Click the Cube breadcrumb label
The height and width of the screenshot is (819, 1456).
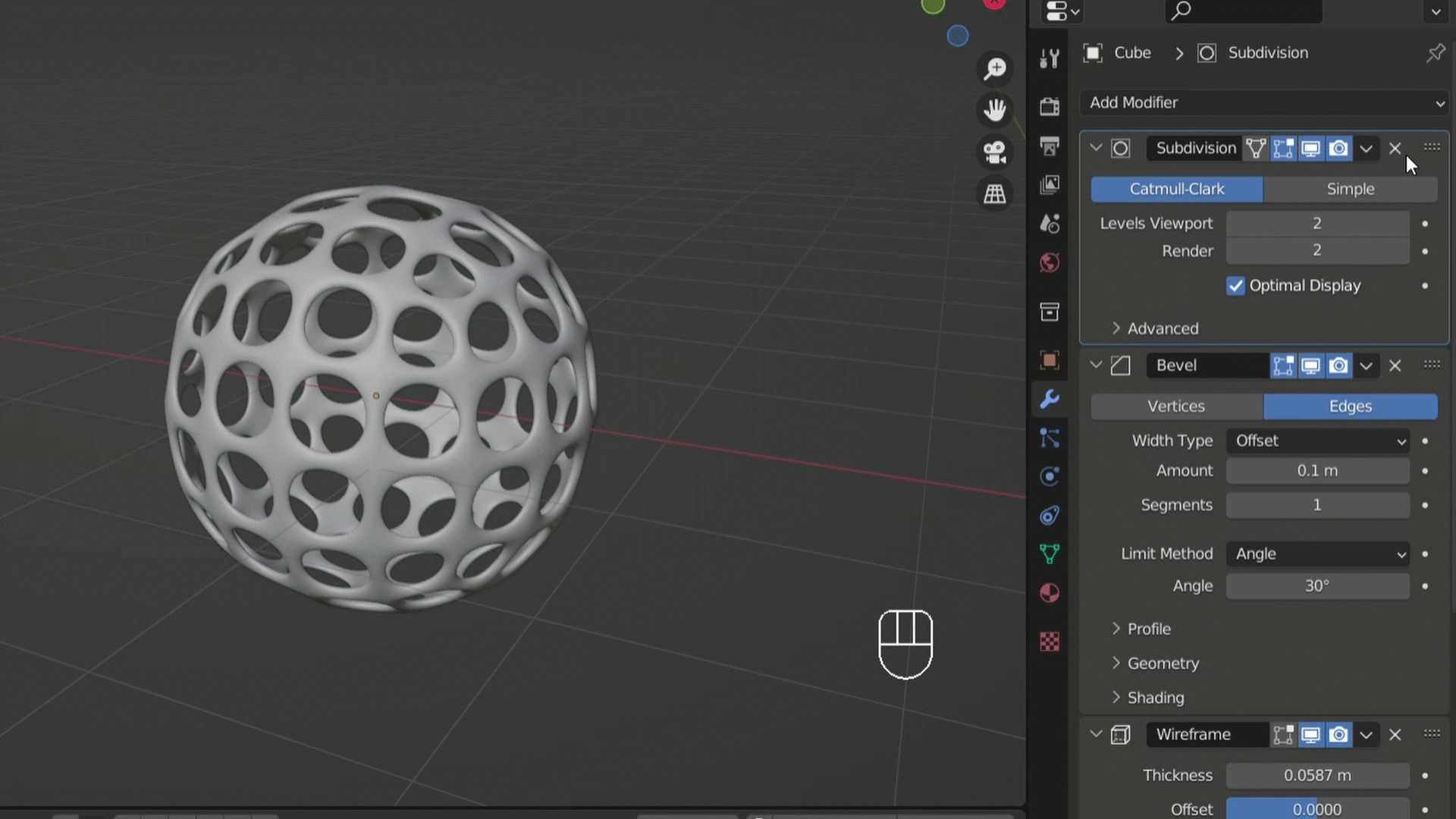[1132, 53]
